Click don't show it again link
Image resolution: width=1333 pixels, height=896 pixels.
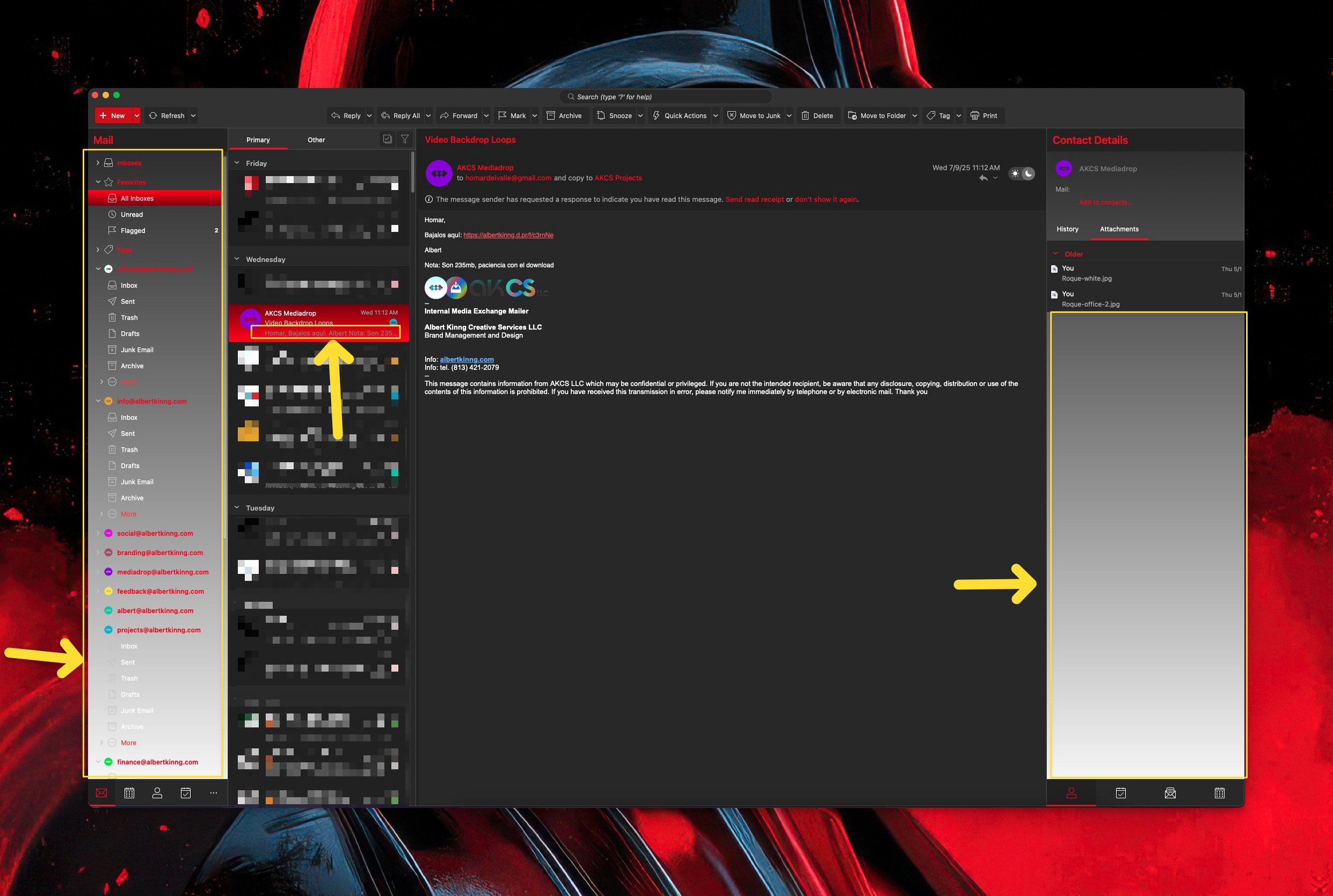click(x=826, y=199)
